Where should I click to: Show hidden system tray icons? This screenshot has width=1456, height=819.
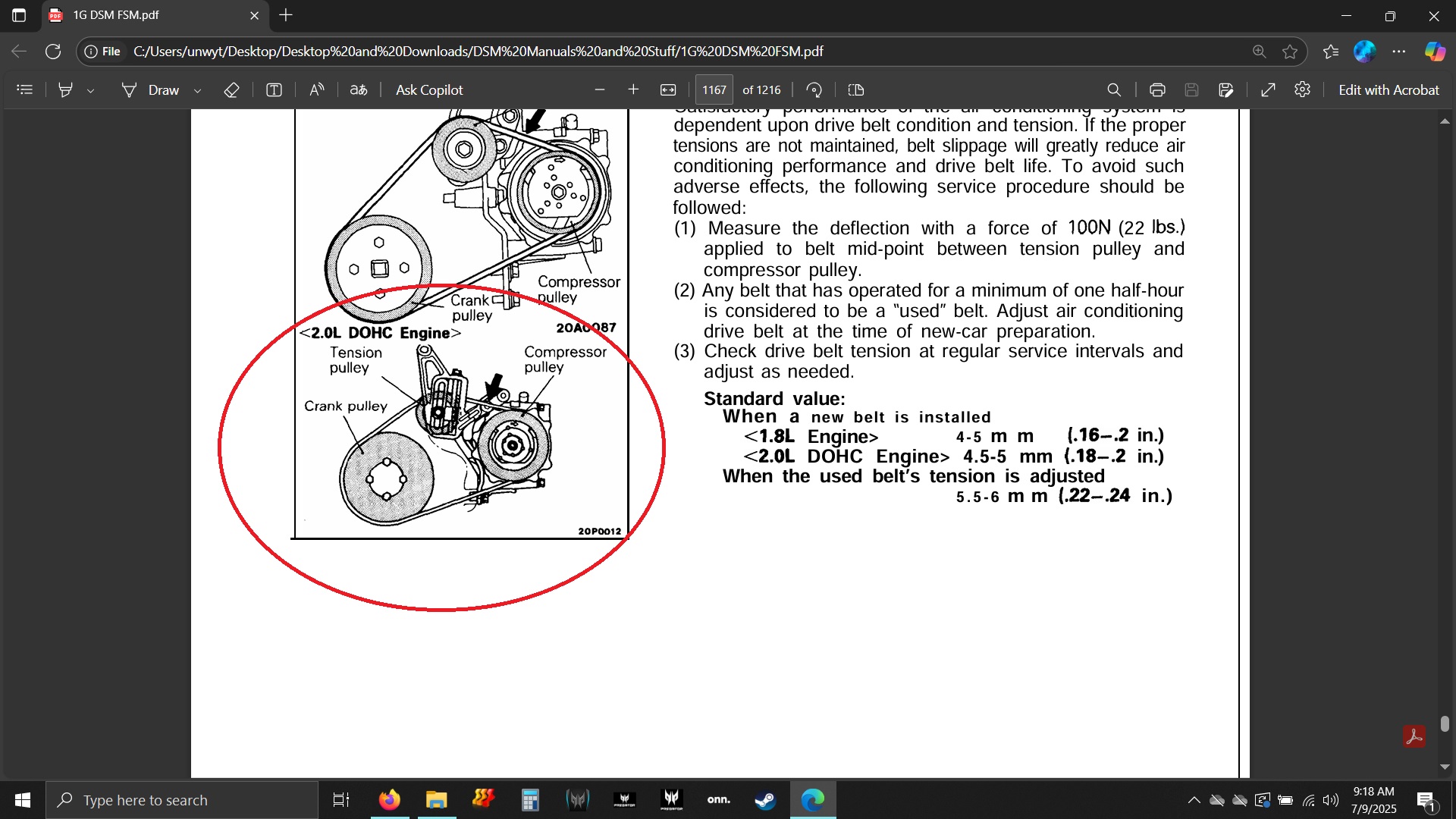1194,800
